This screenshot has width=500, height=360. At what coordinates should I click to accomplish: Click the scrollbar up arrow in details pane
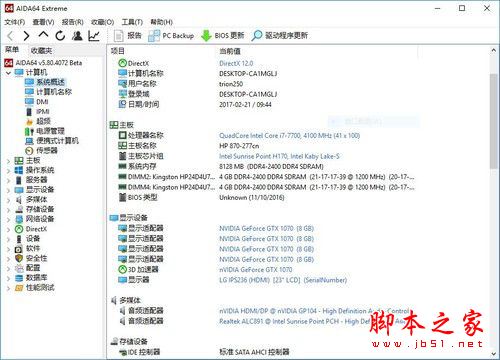[x=493, y=51]
